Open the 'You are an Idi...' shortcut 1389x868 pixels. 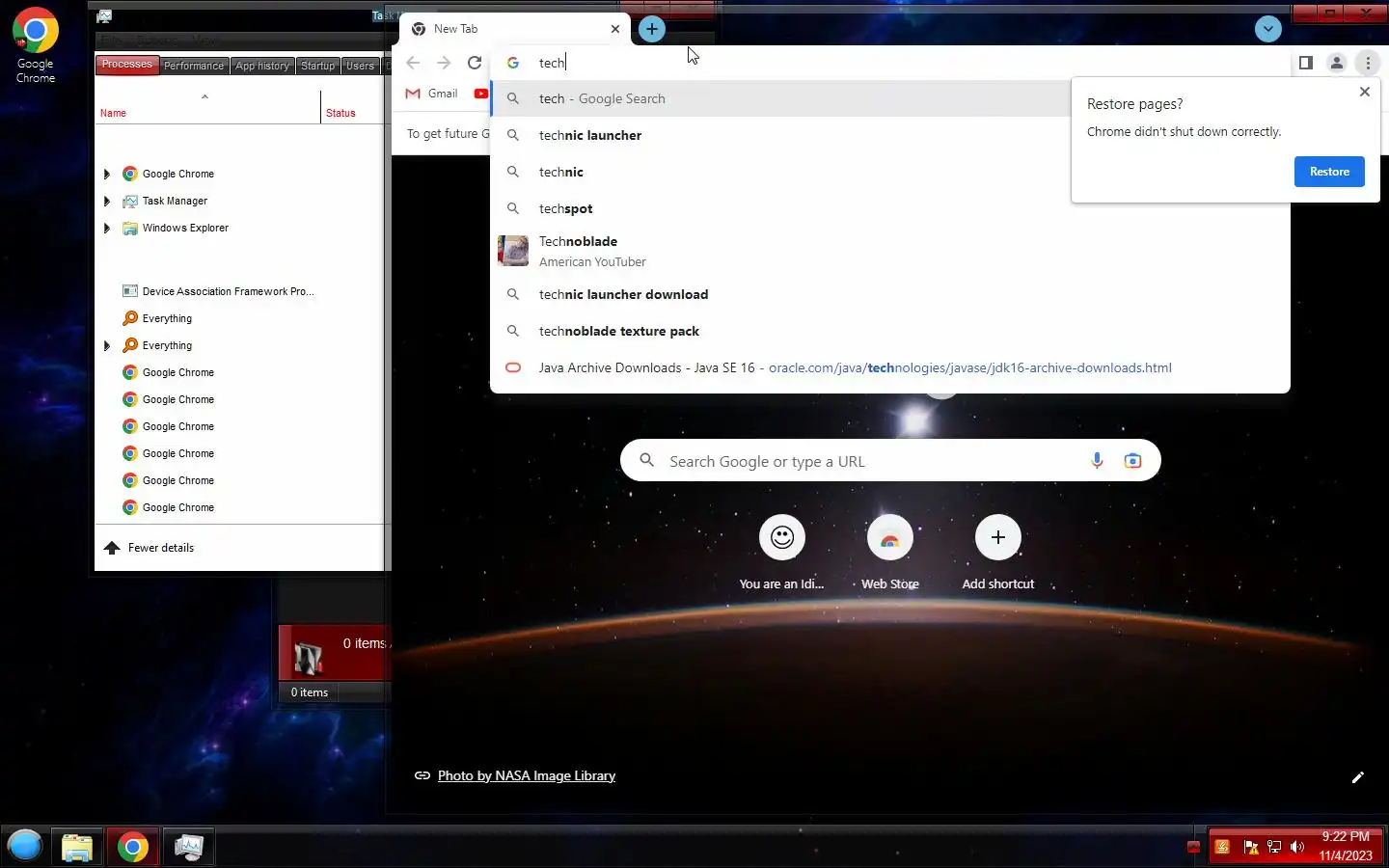point(782,553)
